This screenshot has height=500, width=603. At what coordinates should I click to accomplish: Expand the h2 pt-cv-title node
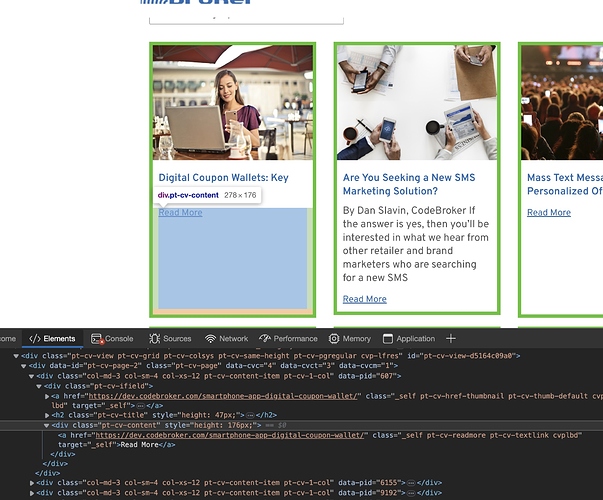click(47, 415)
